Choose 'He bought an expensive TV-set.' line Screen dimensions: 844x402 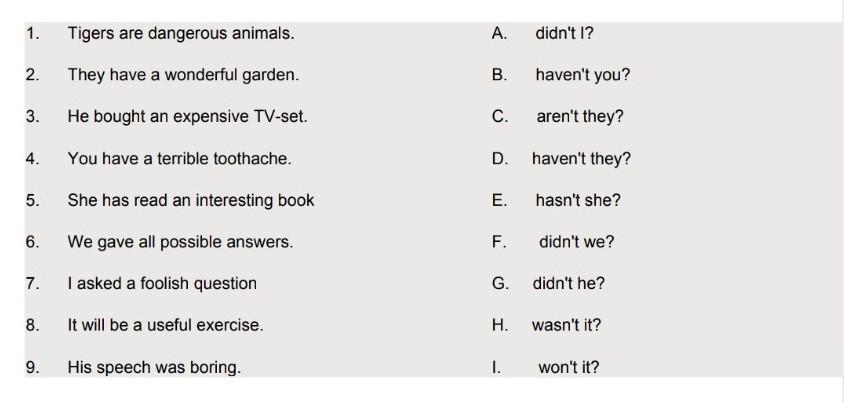tap(187, 116)
